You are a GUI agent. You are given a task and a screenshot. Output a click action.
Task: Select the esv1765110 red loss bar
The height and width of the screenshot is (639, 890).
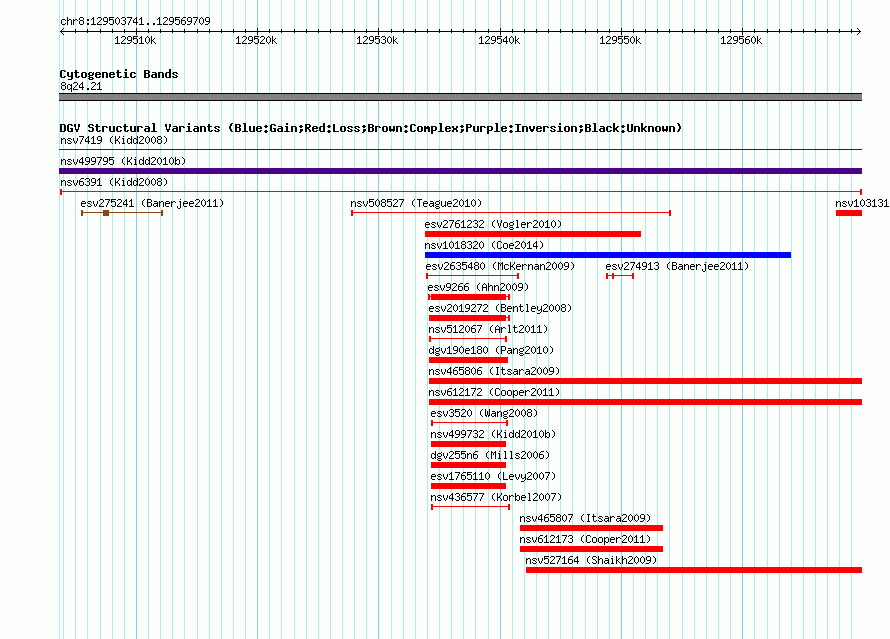coord(468,486)
